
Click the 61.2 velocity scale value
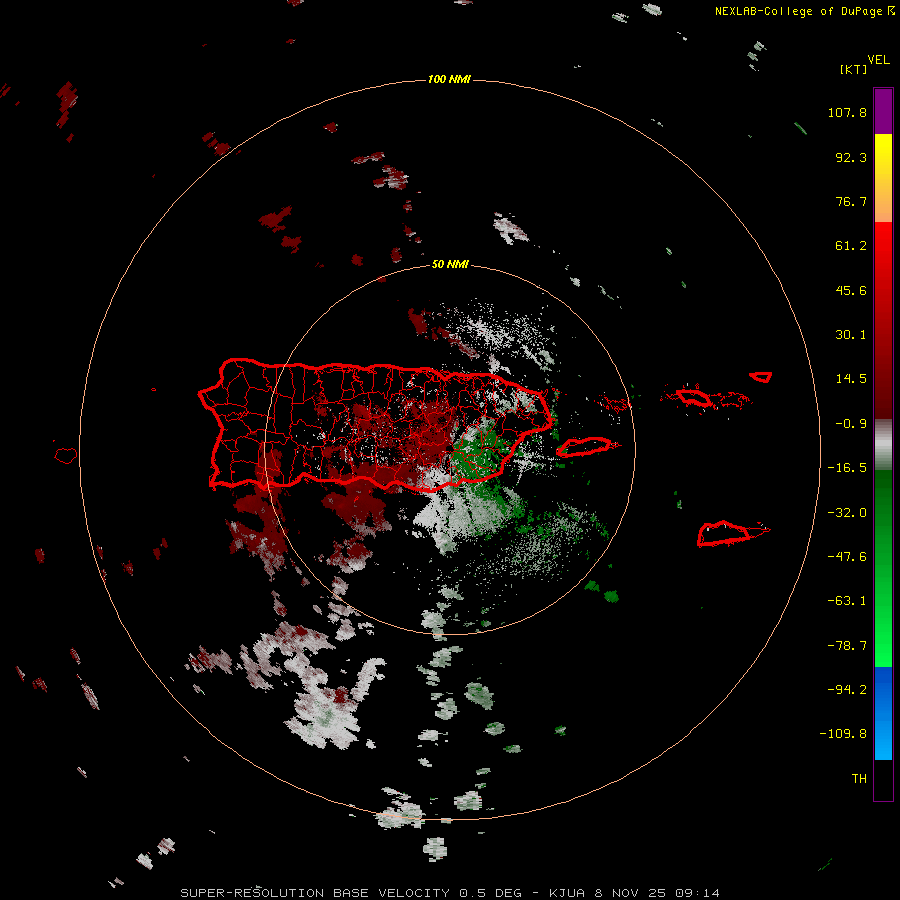[851, 246]
